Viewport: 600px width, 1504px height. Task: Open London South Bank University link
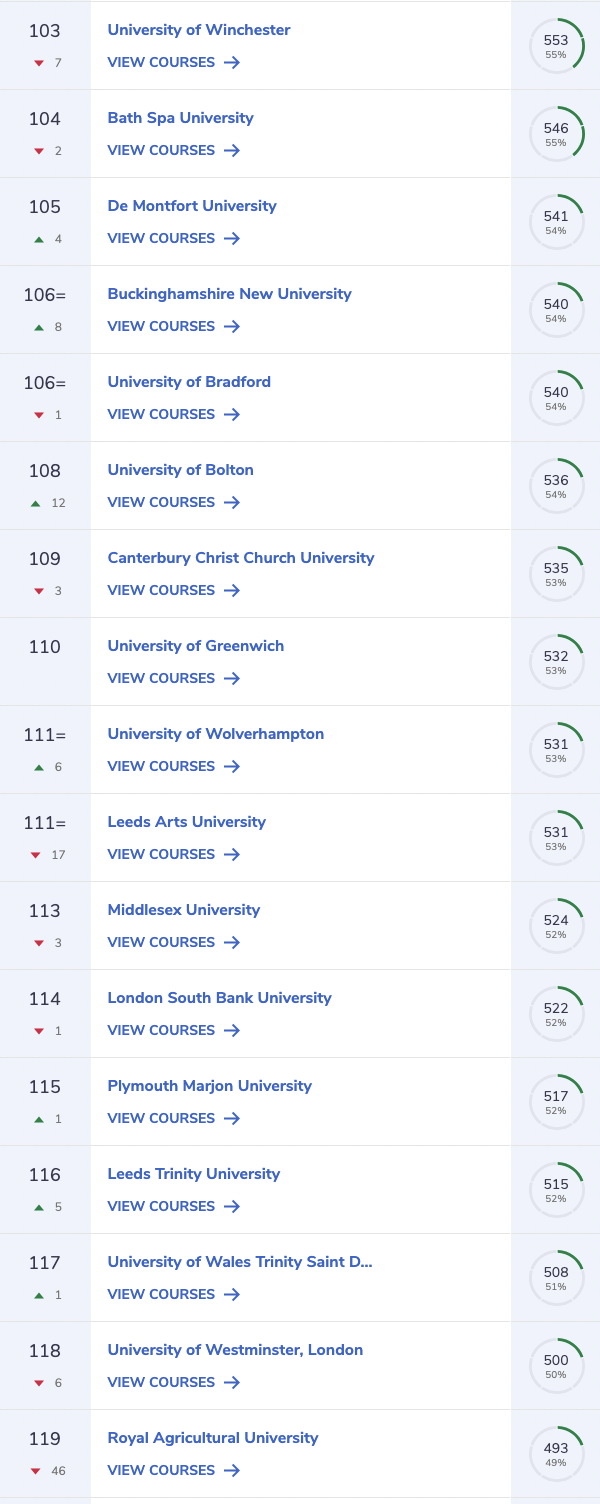pos(219,998)
